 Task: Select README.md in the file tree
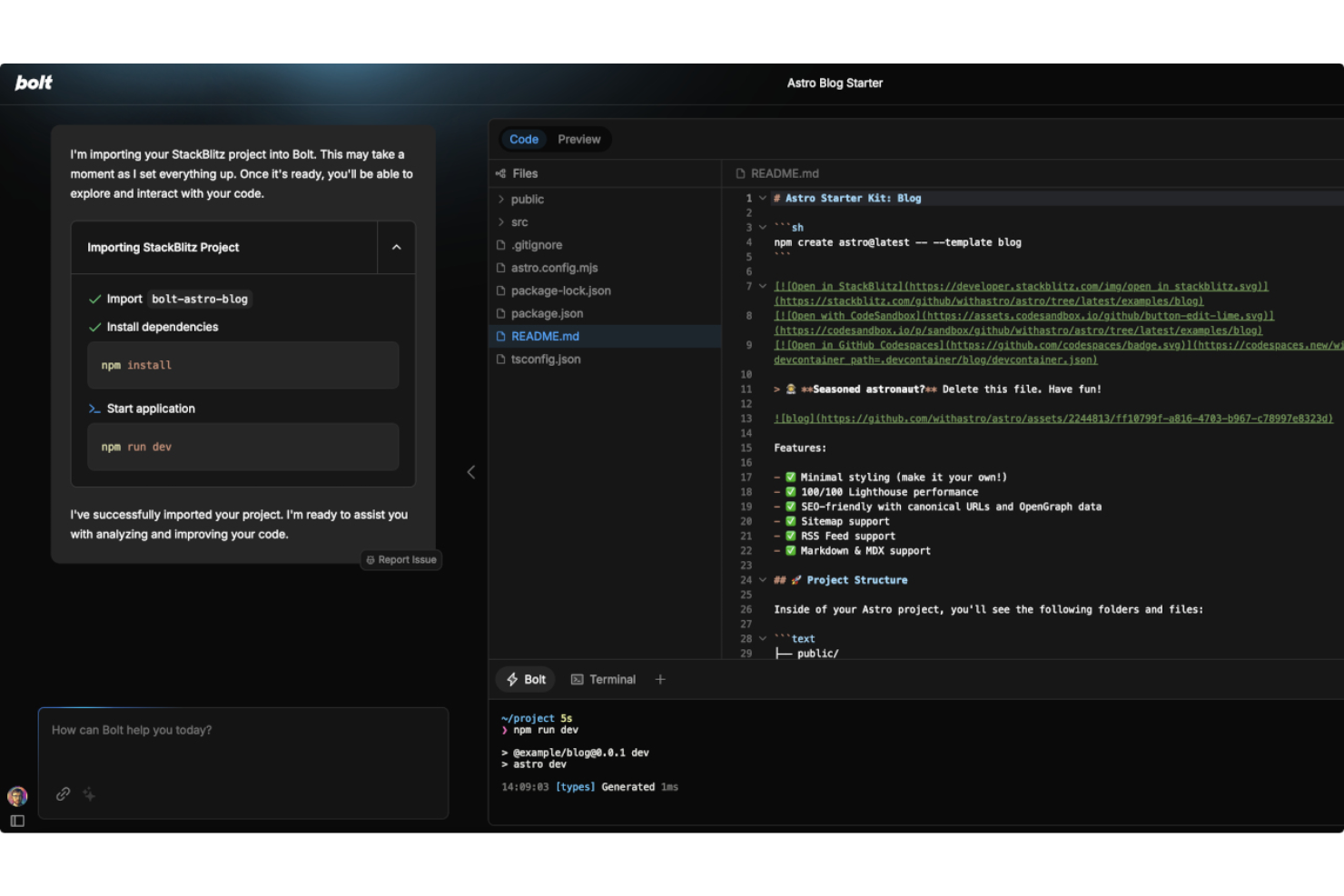tap(605, 336)
